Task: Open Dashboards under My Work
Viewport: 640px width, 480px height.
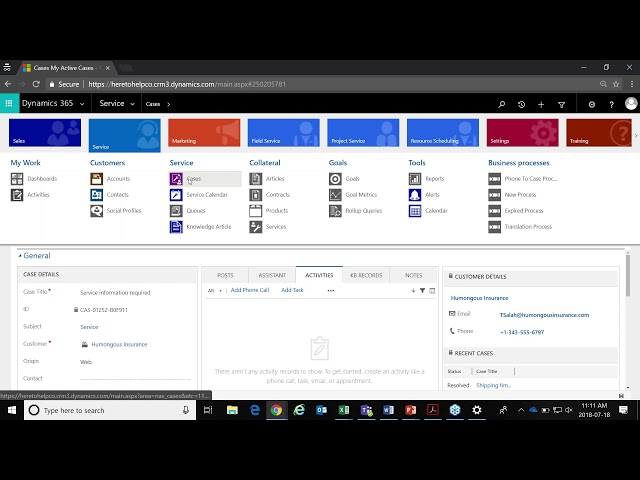Action: [x=34, y=179]
